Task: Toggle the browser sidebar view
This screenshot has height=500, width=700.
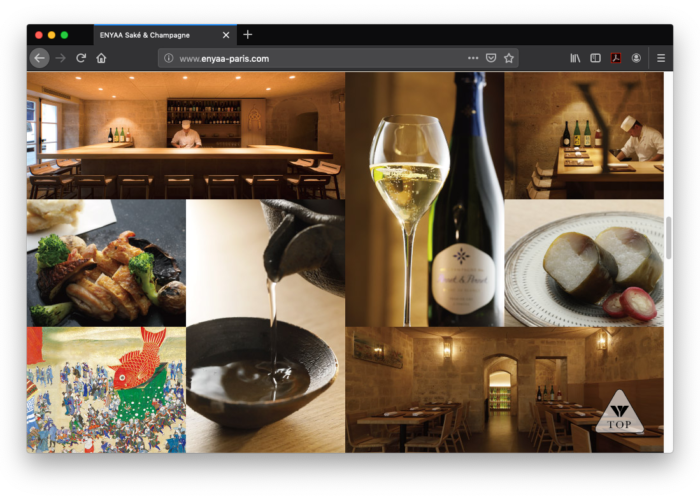Action: (595, 58)
